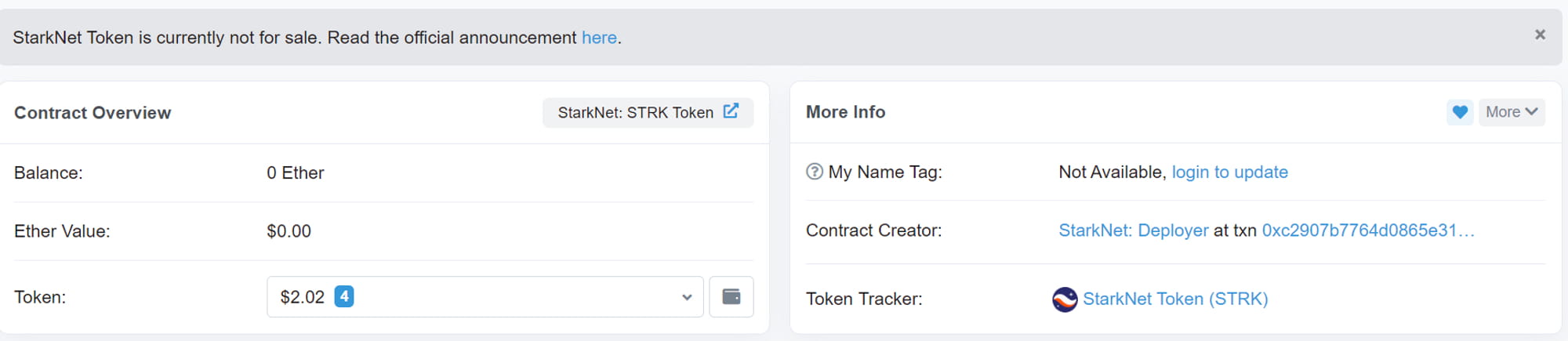Open the token holdings wallet view icon
The height and width of the screenshot is (341, 1568).
[731, 297]
